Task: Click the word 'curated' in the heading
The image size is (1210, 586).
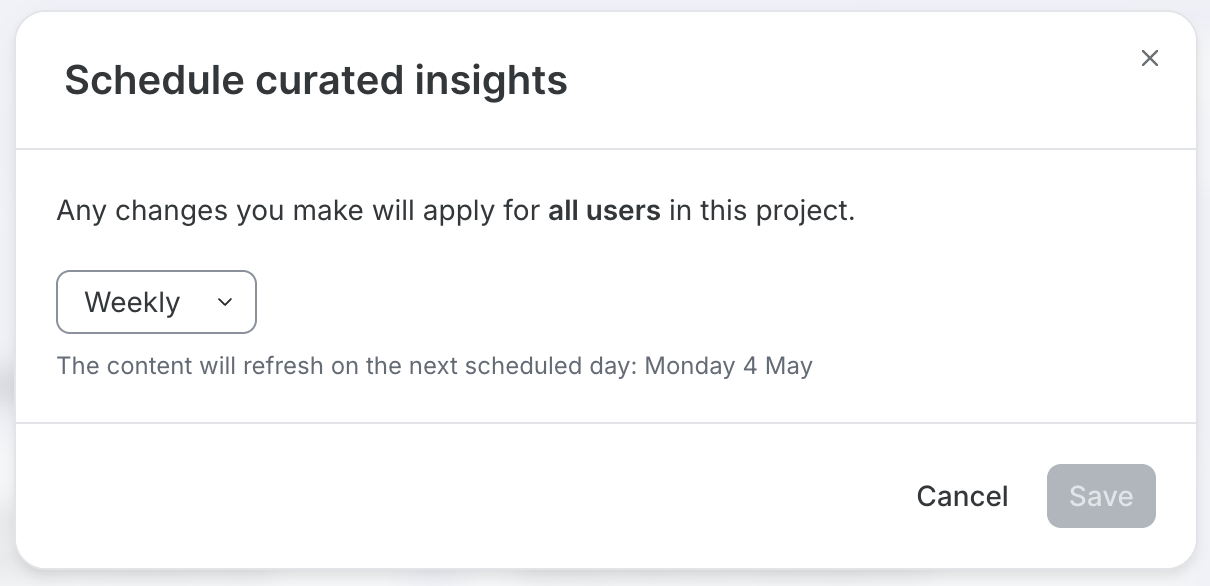Action: 329,80
